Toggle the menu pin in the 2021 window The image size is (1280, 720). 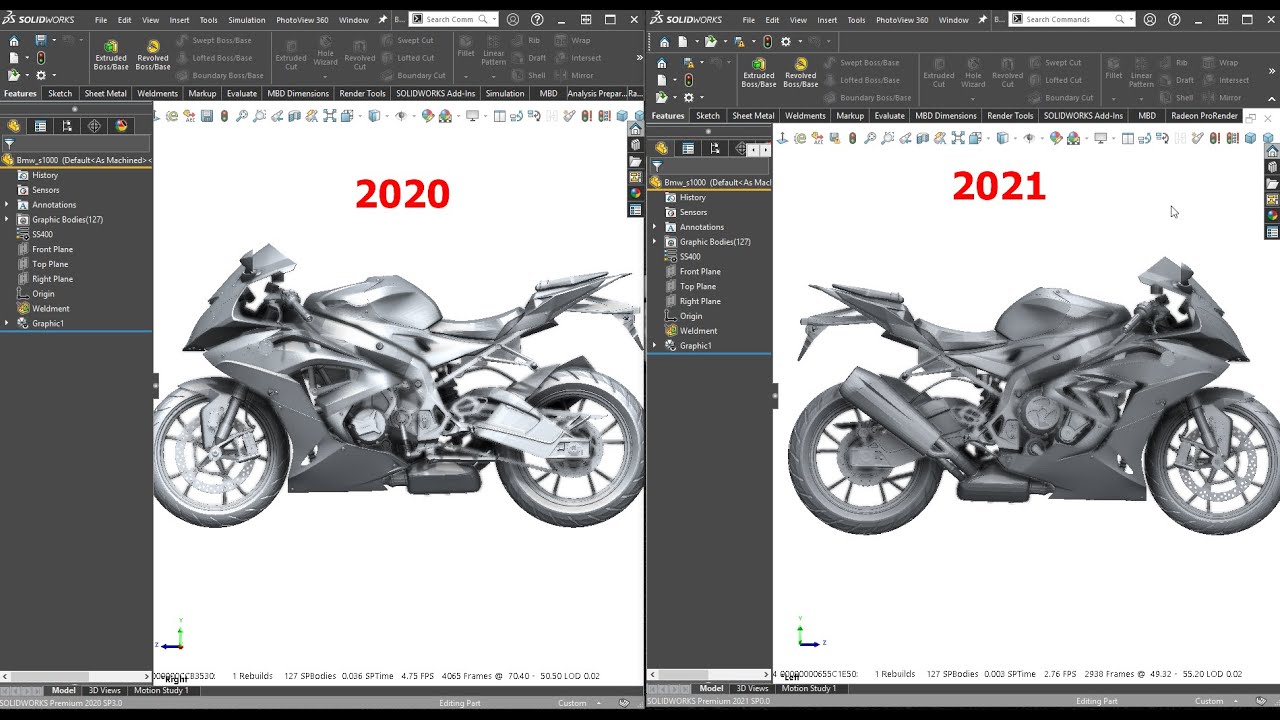point(983,19)
